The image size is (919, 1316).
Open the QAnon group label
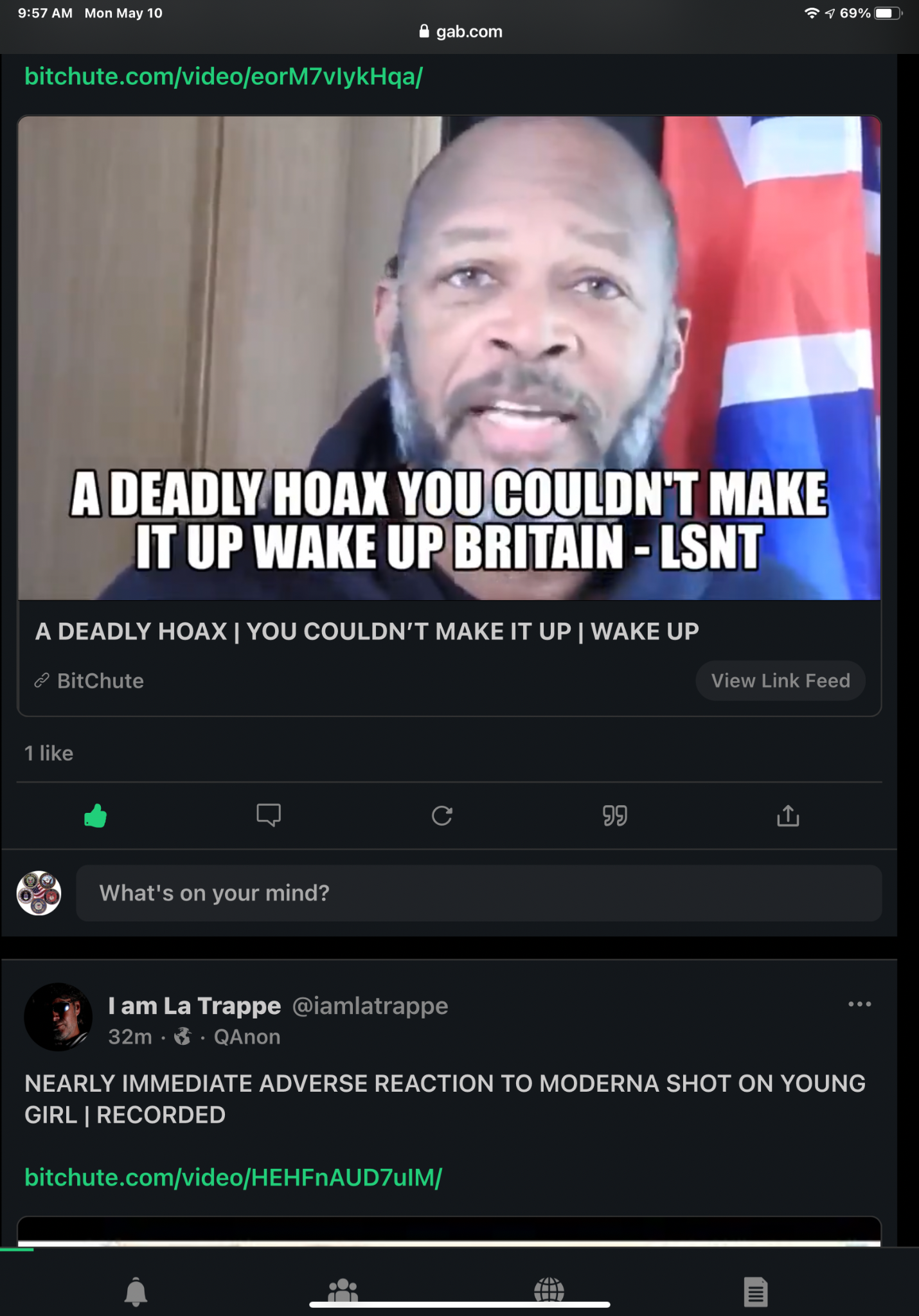(247, 1037)
